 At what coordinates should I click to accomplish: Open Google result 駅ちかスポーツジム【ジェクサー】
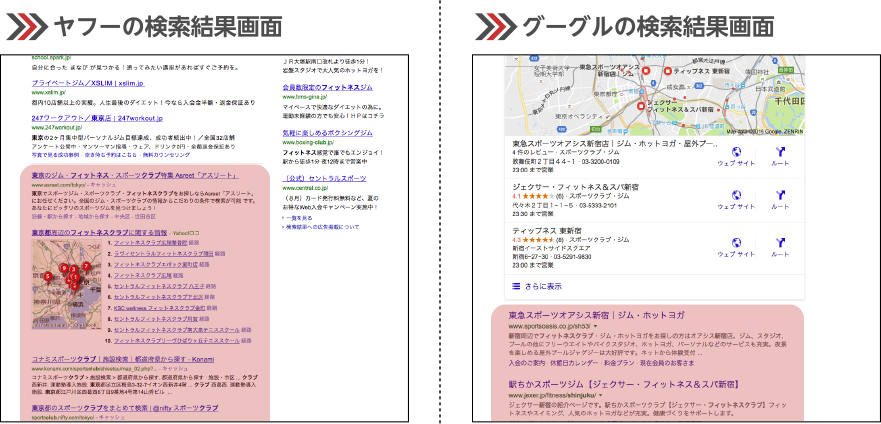(623, 385)
